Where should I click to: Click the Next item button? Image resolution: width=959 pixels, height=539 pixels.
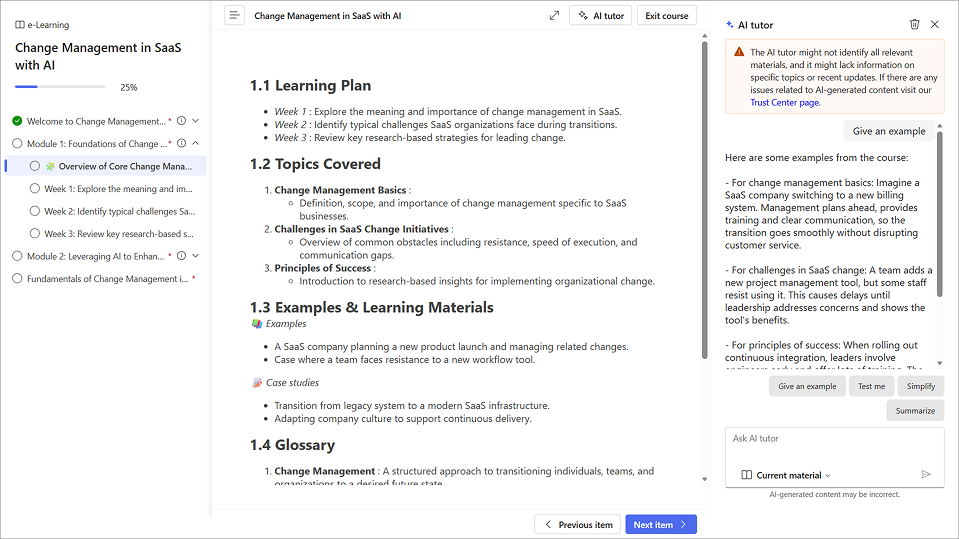660,524
